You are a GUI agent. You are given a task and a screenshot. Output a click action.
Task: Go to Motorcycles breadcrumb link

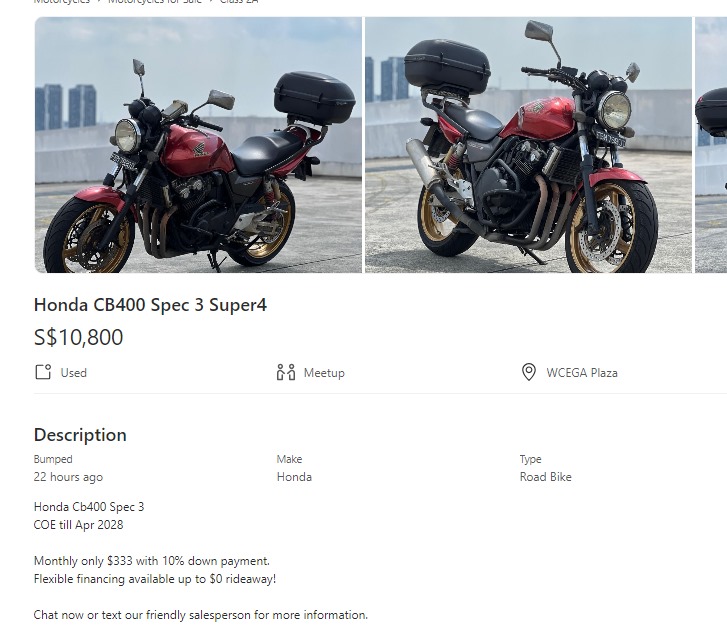tap(62, 2)
